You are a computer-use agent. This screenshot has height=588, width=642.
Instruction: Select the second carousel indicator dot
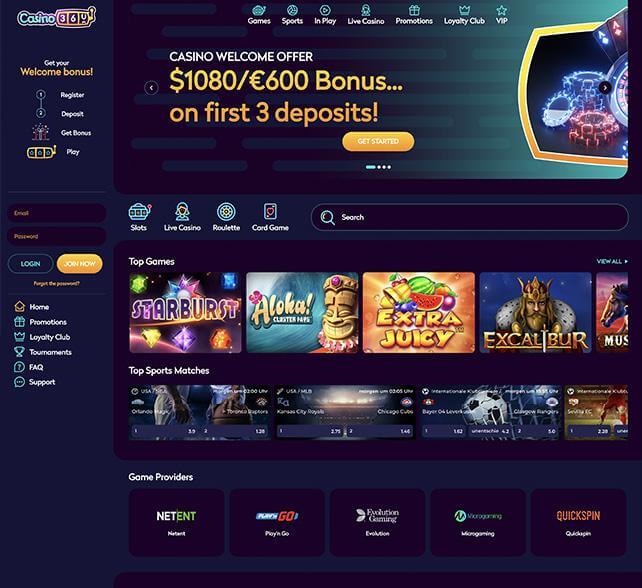[x=379, y=167]
